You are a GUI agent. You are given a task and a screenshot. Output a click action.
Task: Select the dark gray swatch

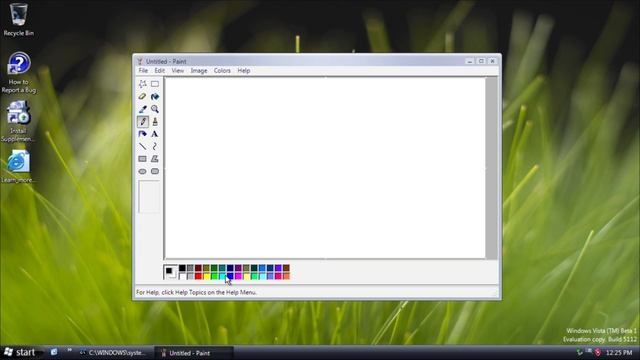pyautogui.click(x=190, y=268)
